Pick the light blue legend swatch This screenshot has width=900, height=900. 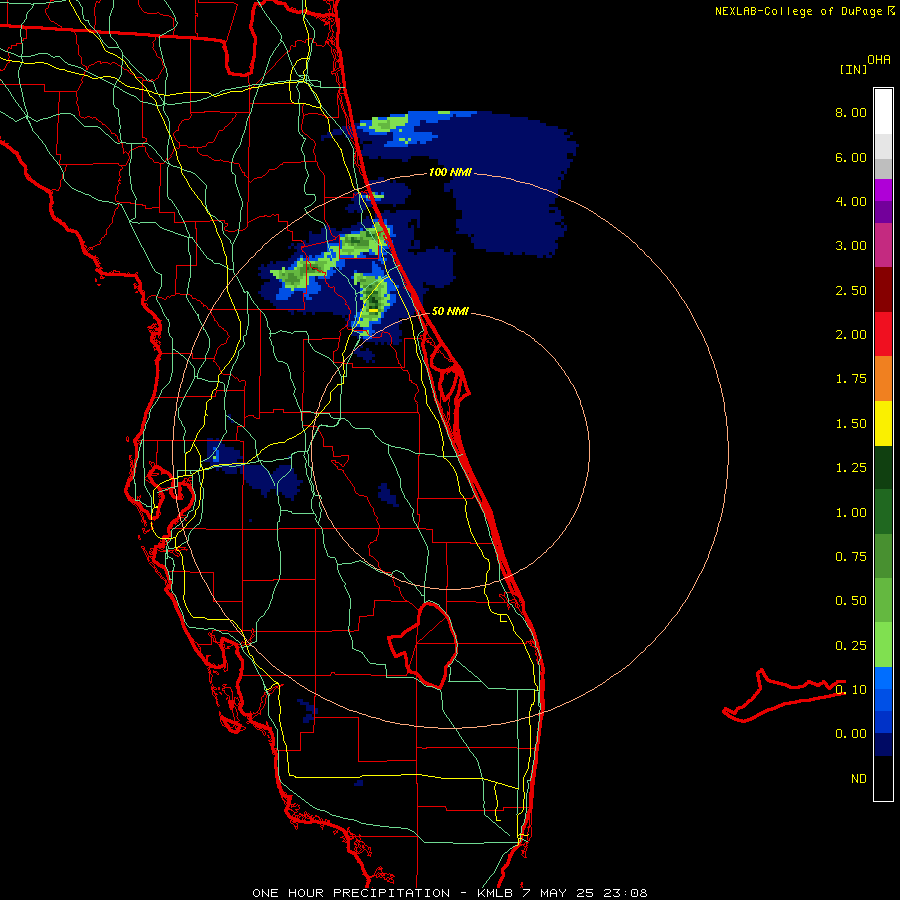click(x=883, y=678)
